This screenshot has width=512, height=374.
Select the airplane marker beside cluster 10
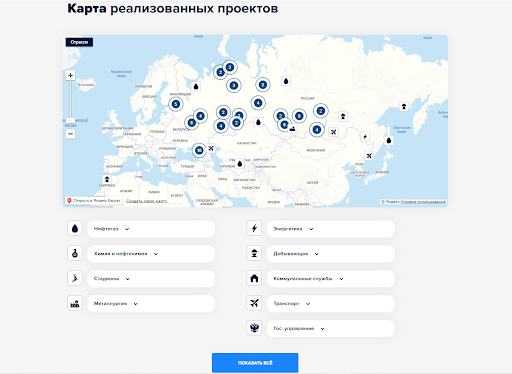(211, 148)
